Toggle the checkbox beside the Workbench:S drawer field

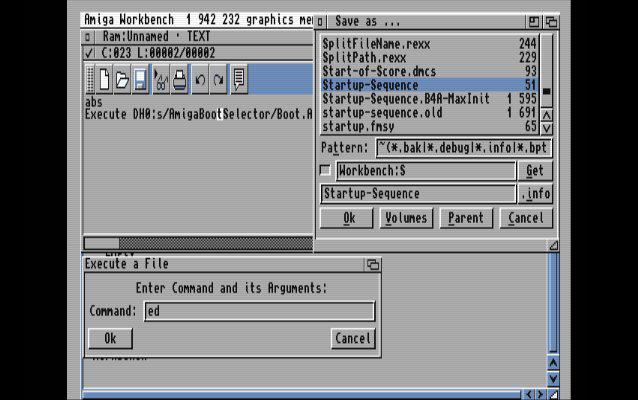pyautogui.click(x=325, y=170)
